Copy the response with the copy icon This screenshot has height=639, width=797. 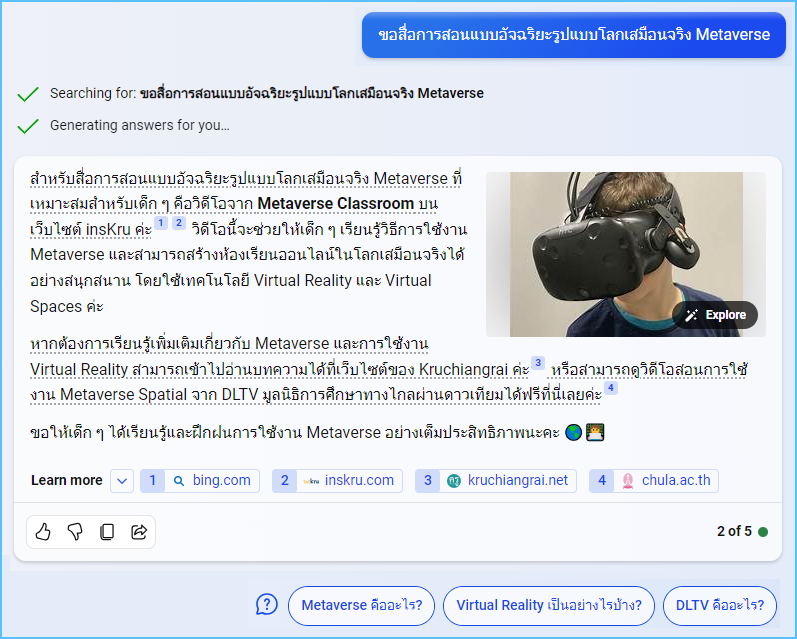point(107,532)
